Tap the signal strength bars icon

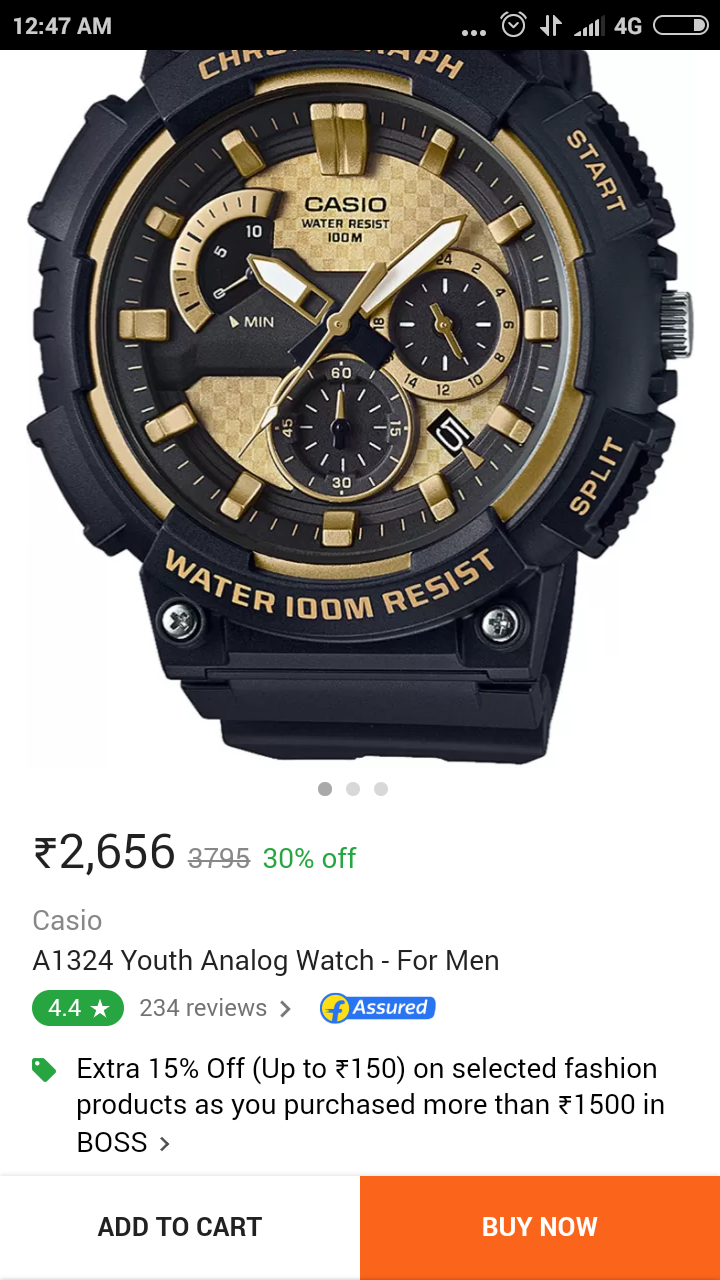(x=589, y=26)
